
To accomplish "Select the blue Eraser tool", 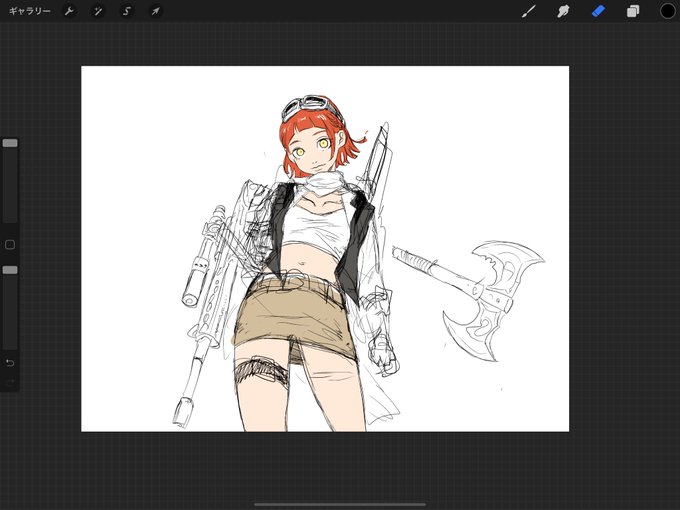I will (598, 11).
